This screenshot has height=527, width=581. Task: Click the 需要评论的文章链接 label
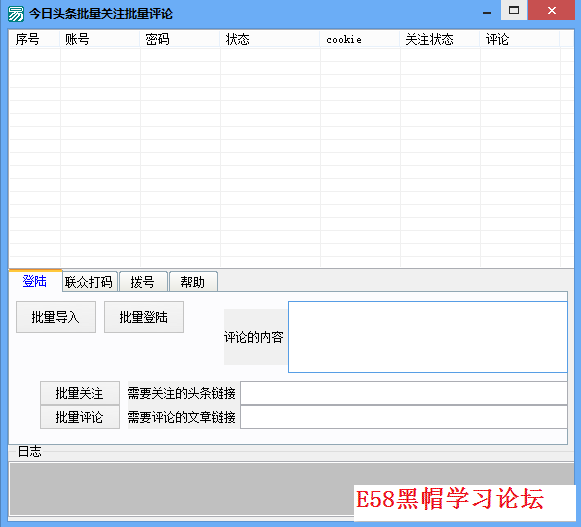(x=182, y=417)
